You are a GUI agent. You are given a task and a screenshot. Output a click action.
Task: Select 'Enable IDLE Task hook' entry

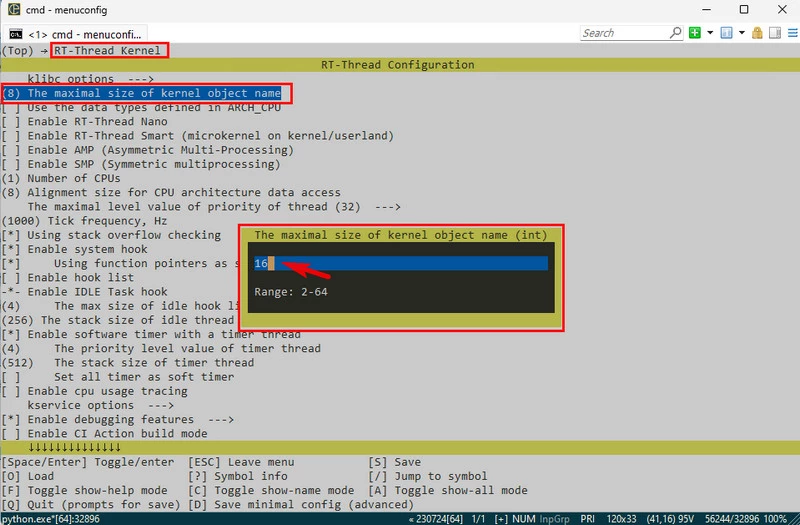tap(85, 292)
